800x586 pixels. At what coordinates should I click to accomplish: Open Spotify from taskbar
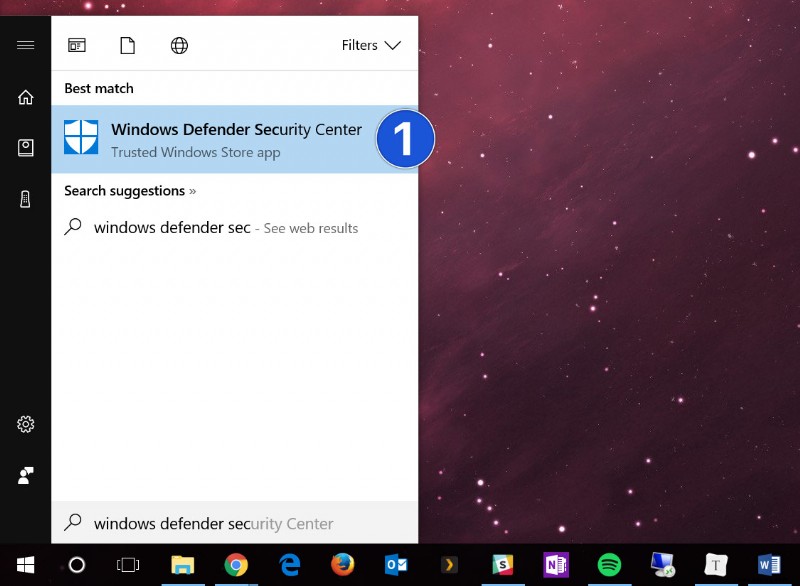point(609,565)
